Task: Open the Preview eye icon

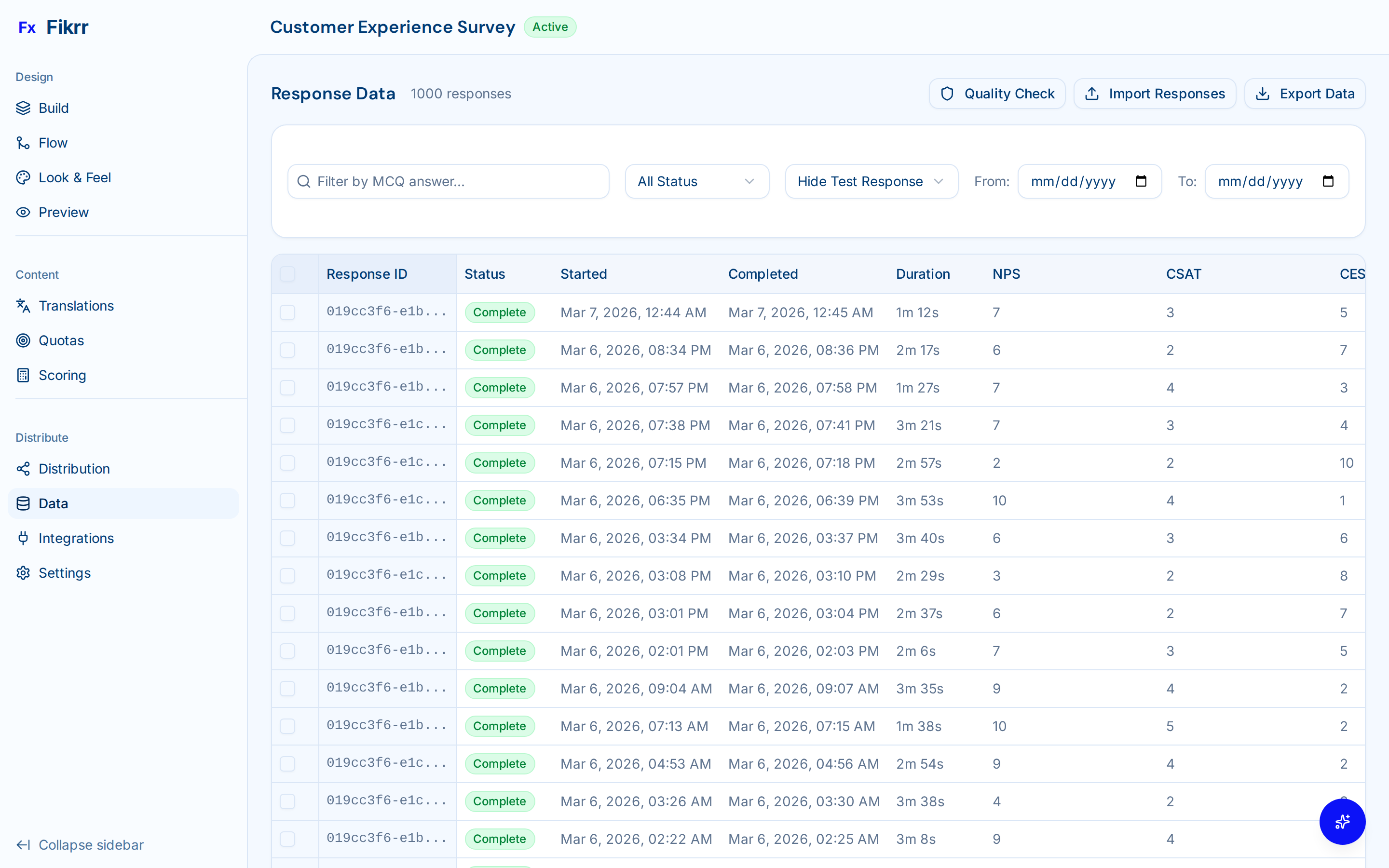Action: coord(23,212)
